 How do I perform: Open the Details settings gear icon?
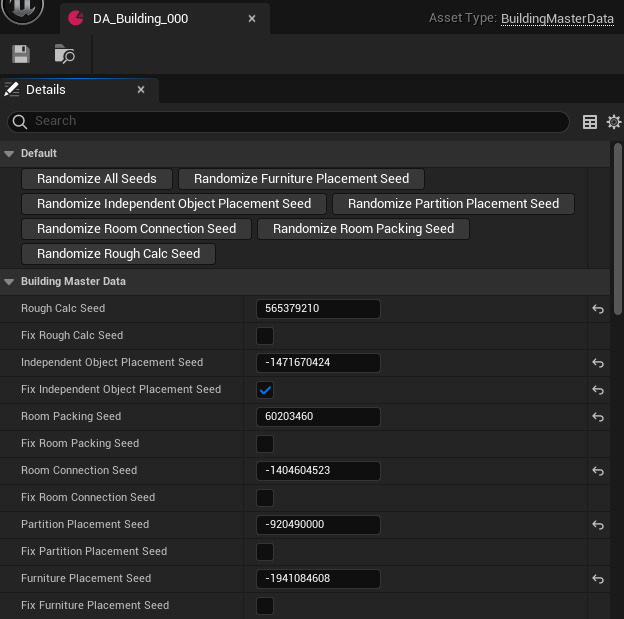tap(614, 122)
